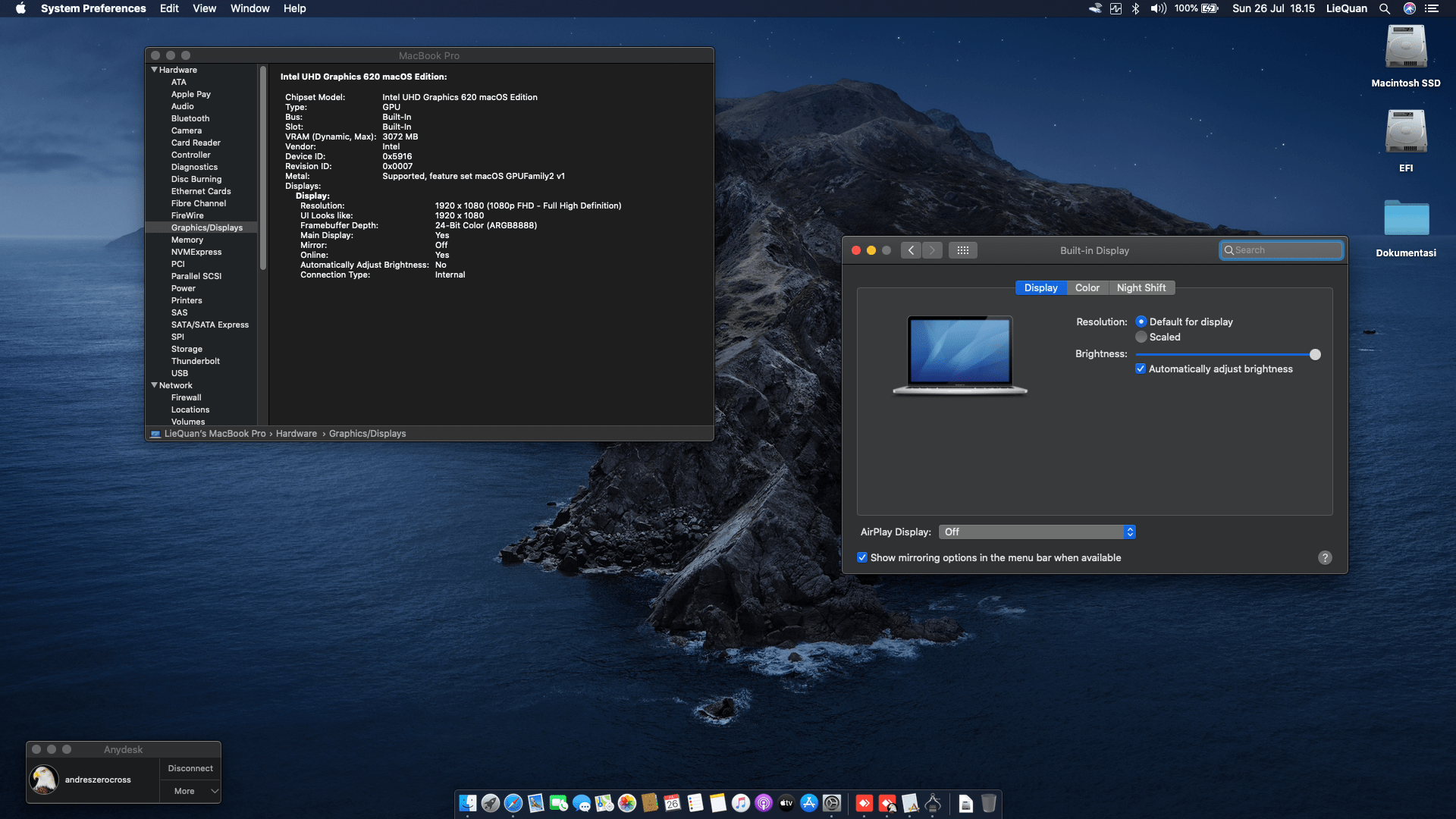The width and height of the screenshot is (1456, 819).
Task: Open the AirPlay Display dropdown
Action: pos(1037,532)
